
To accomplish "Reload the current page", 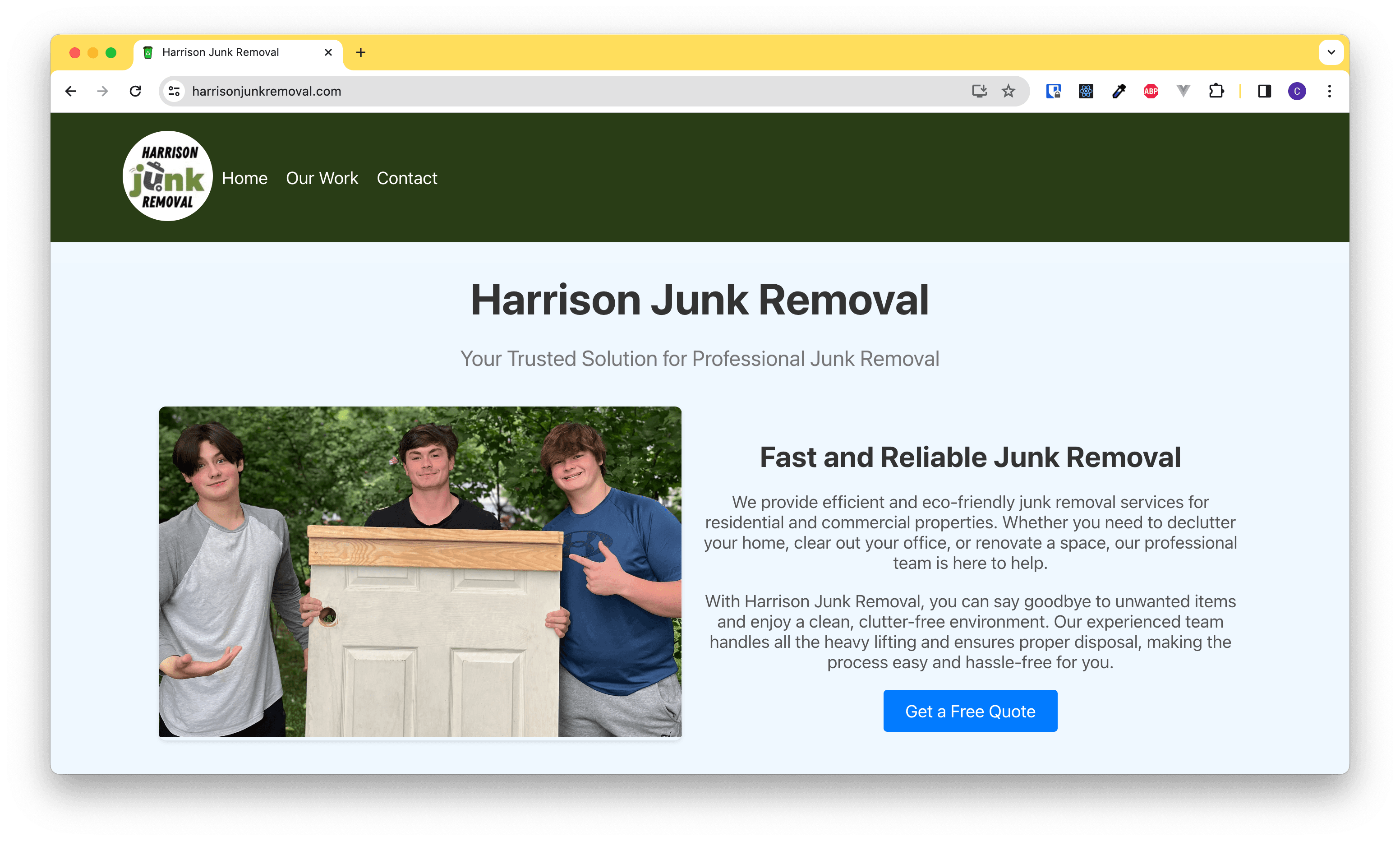I will (x=135, y=91).
